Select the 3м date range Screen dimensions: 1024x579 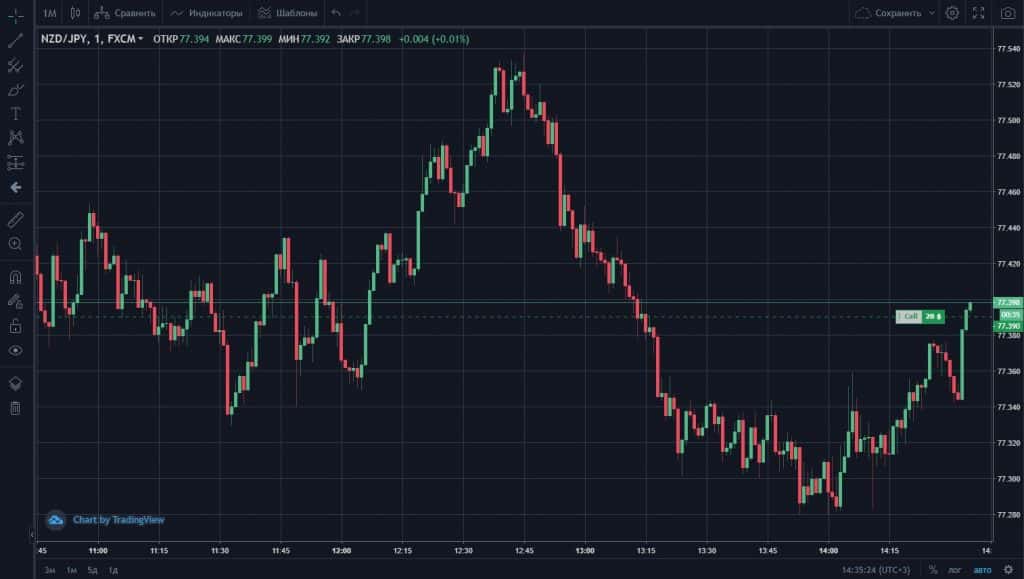click(x=50, y=570)
